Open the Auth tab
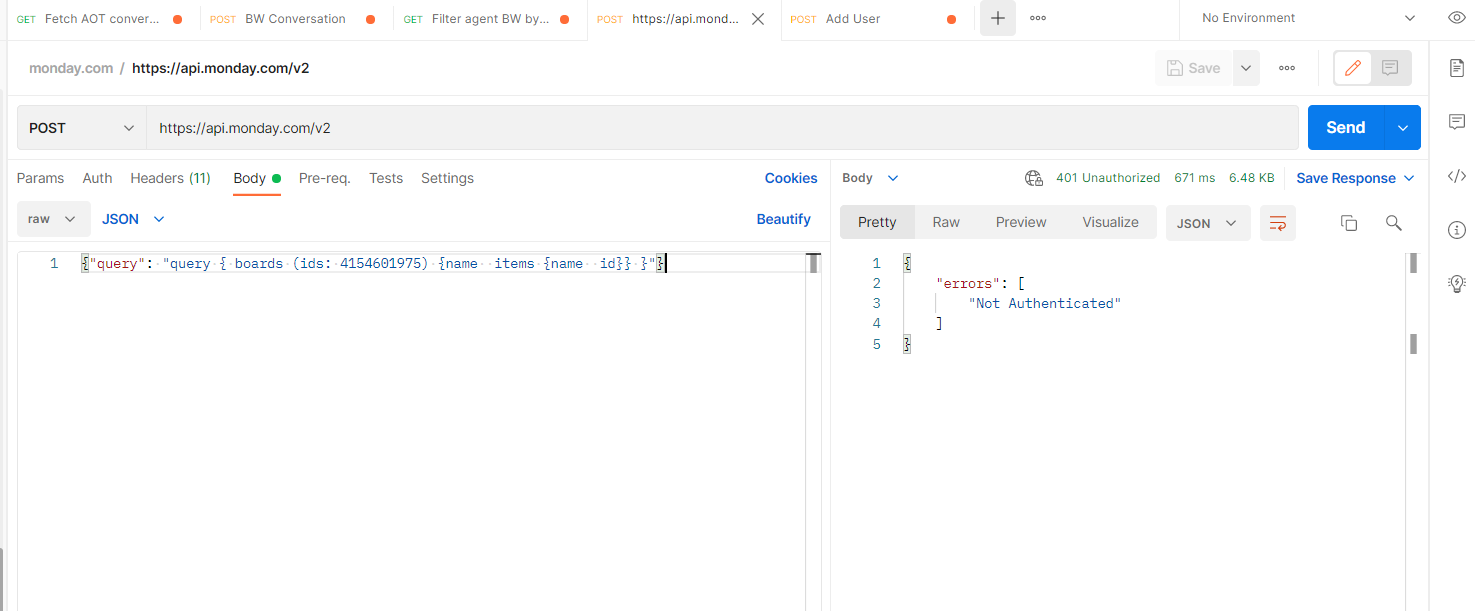The width and height of the screenshot is (1475, 611). (x=97, y=178)
